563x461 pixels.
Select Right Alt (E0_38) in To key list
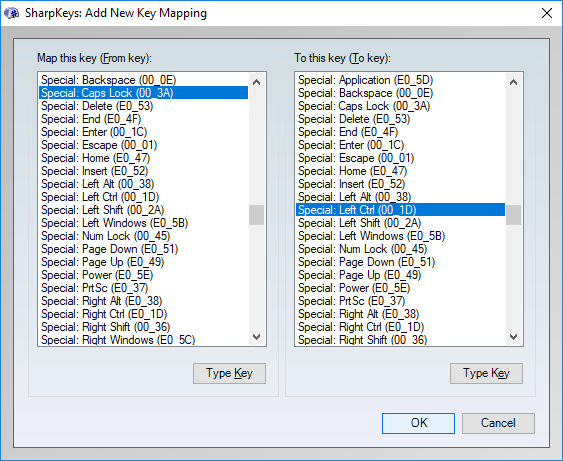[400, 314]
